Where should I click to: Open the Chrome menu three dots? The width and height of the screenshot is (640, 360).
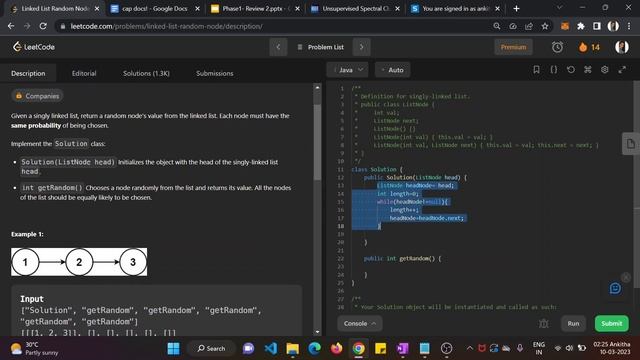coord(629,26)
